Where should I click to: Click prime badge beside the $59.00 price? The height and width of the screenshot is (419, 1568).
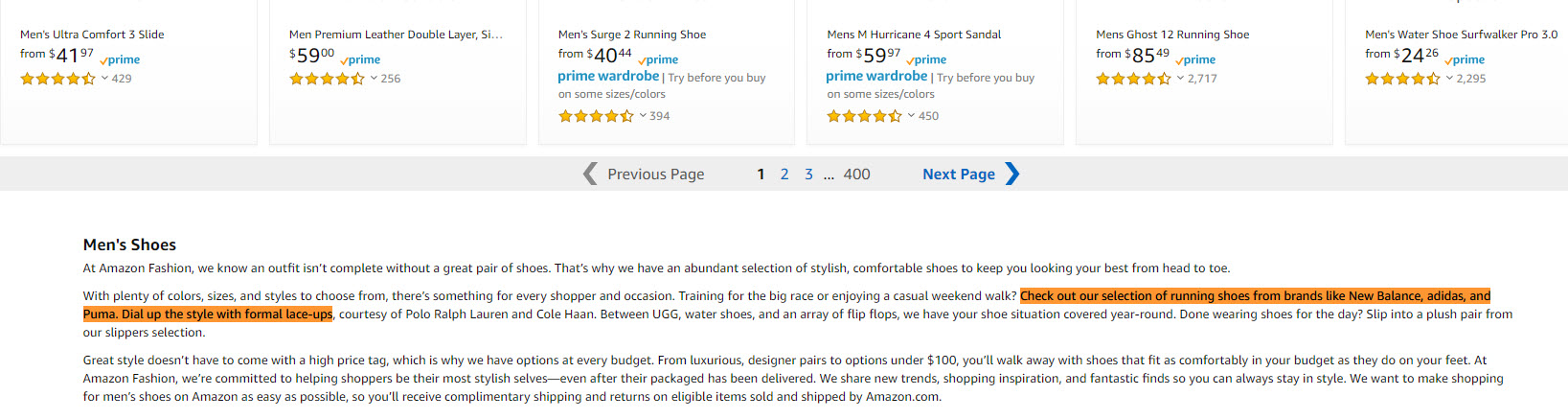(360, 59)
